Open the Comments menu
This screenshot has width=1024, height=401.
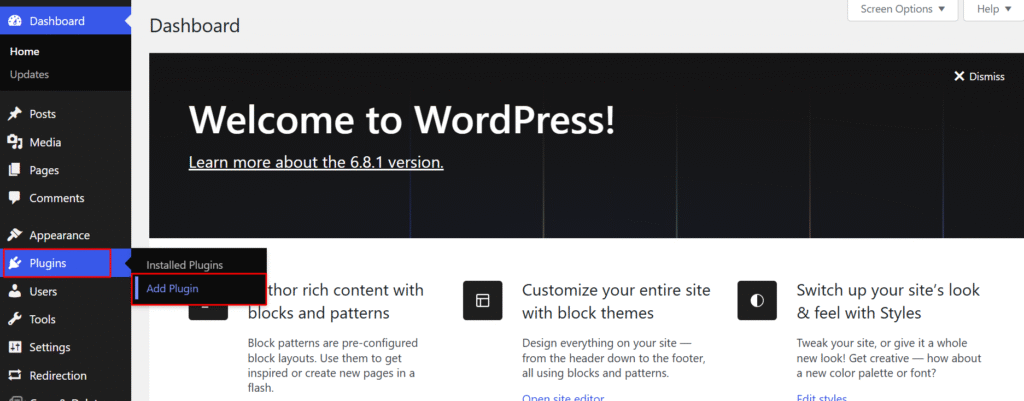coord(65,199)
